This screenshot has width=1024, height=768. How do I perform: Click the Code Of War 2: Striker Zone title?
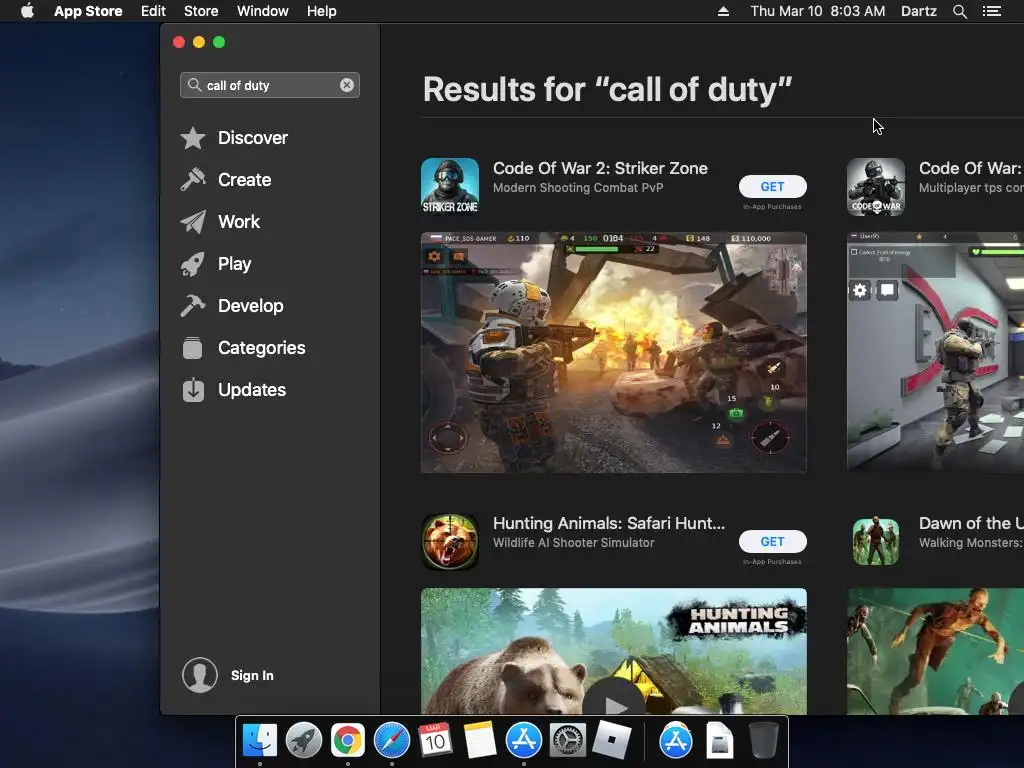pos(600,168)
